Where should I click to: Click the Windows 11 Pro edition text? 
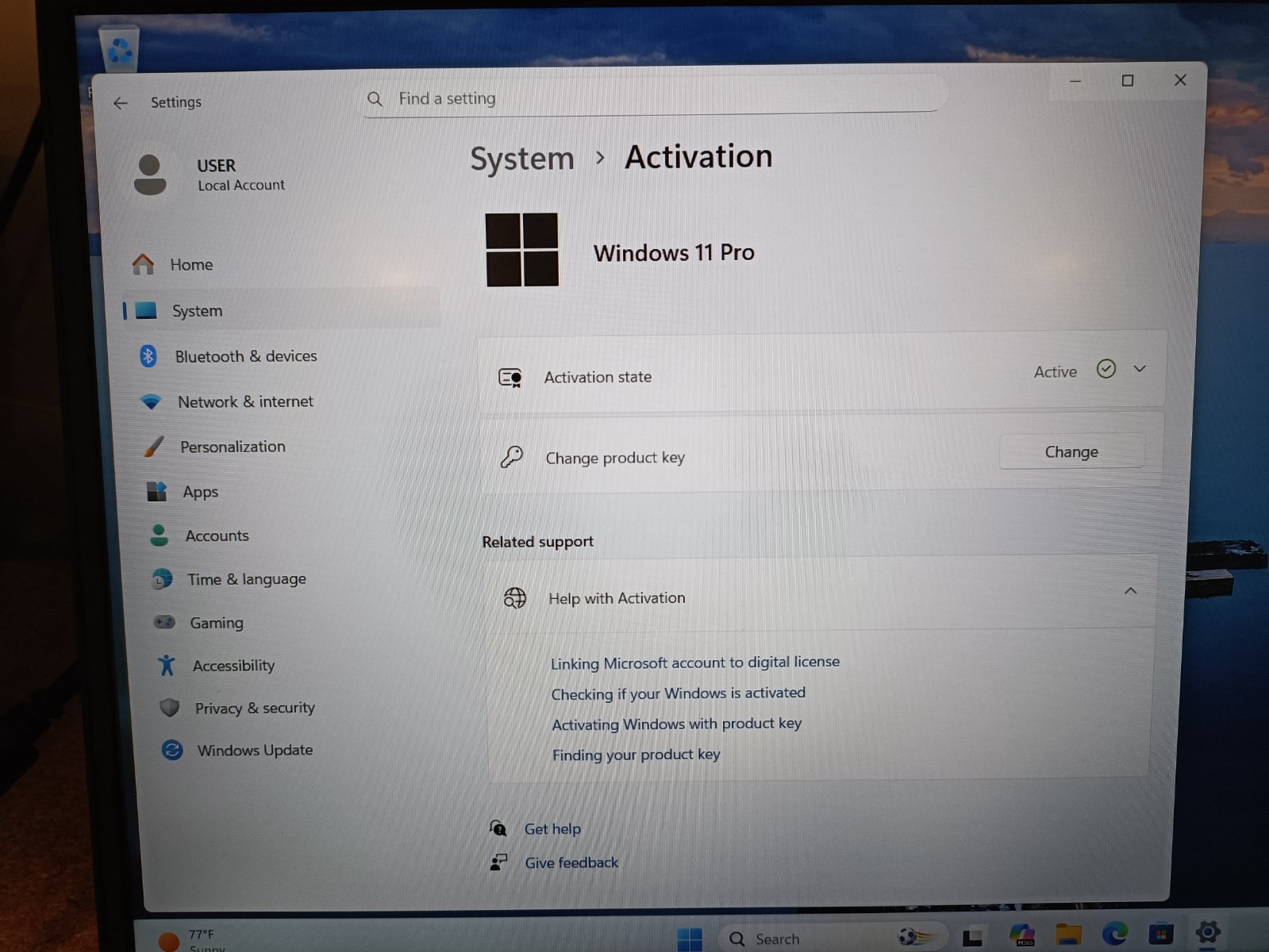674,252
